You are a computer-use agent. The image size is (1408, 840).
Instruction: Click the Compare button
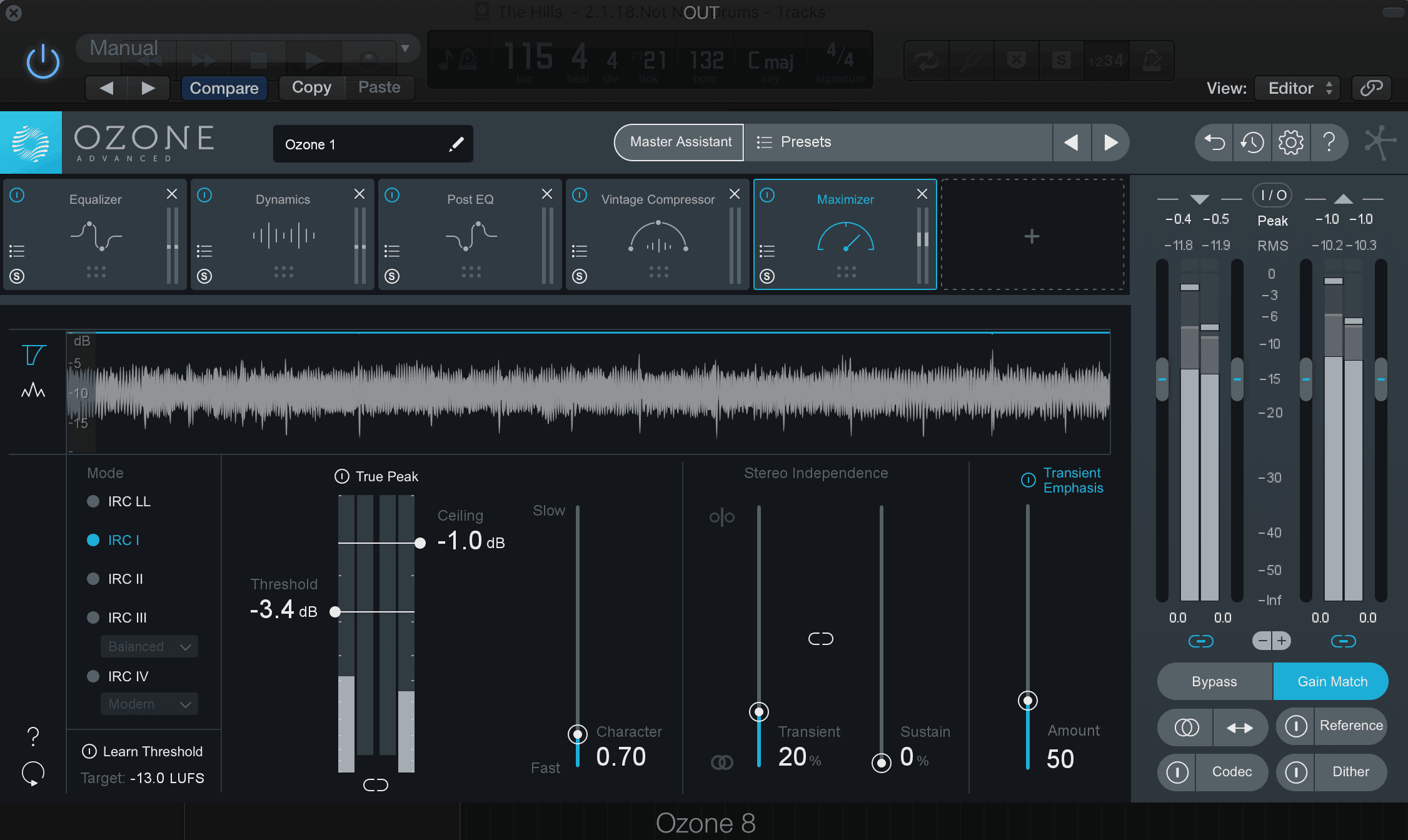tap(224, 88)
